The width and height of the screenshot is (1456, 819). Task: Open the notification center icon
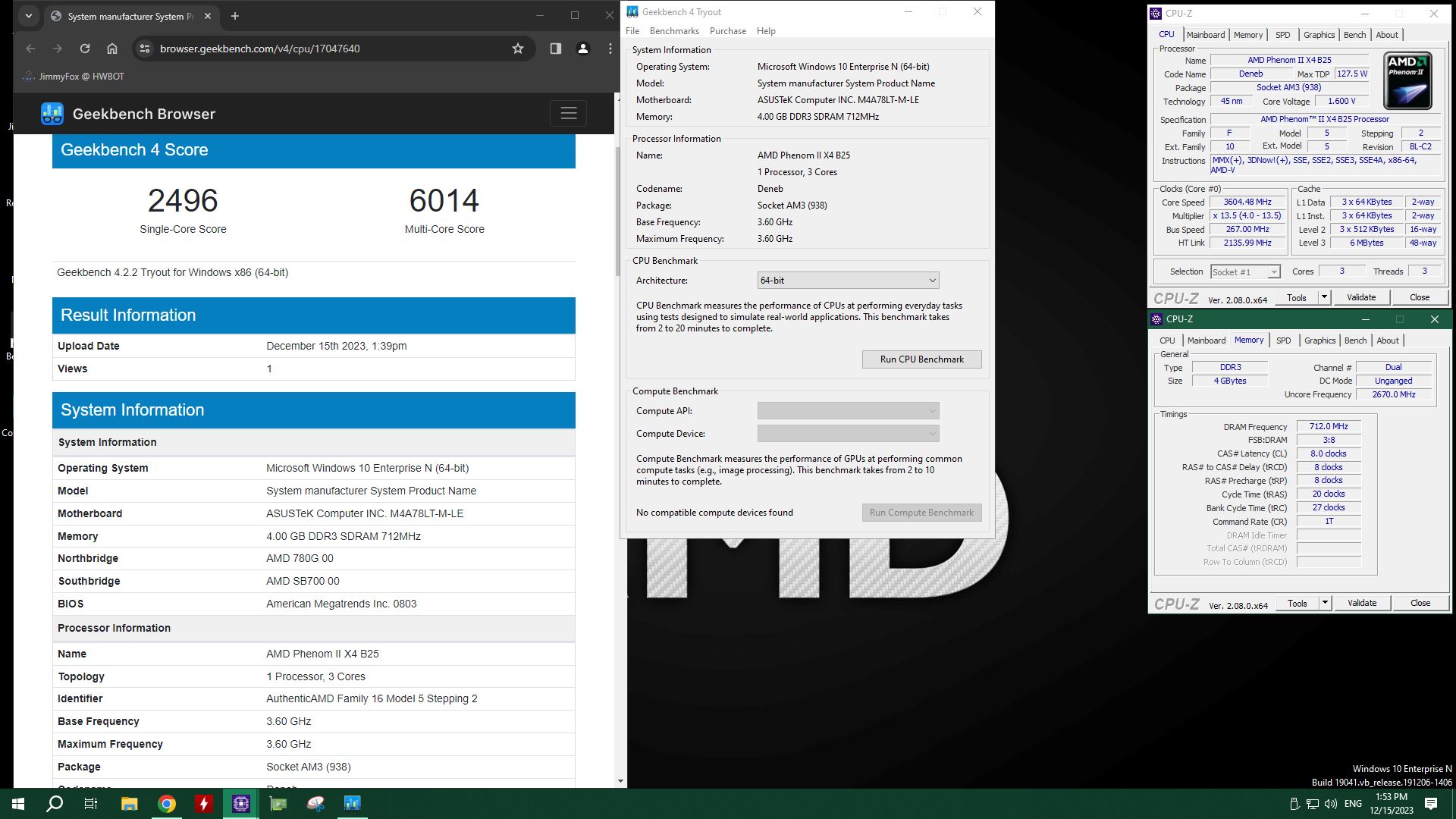[x=1431, y=804]
